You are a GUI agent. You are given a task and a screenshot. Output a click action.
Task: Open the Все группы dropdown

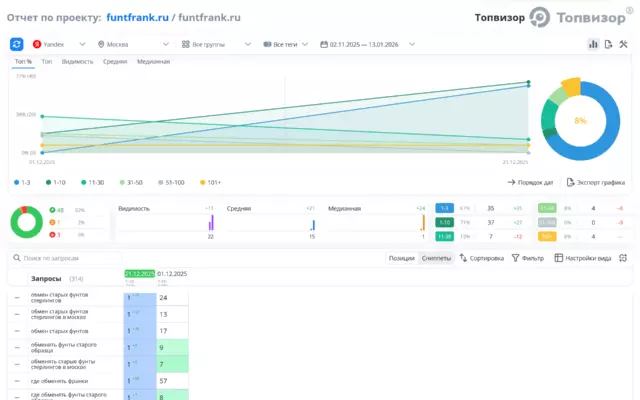pyautogui.click(x=216, y=44)
